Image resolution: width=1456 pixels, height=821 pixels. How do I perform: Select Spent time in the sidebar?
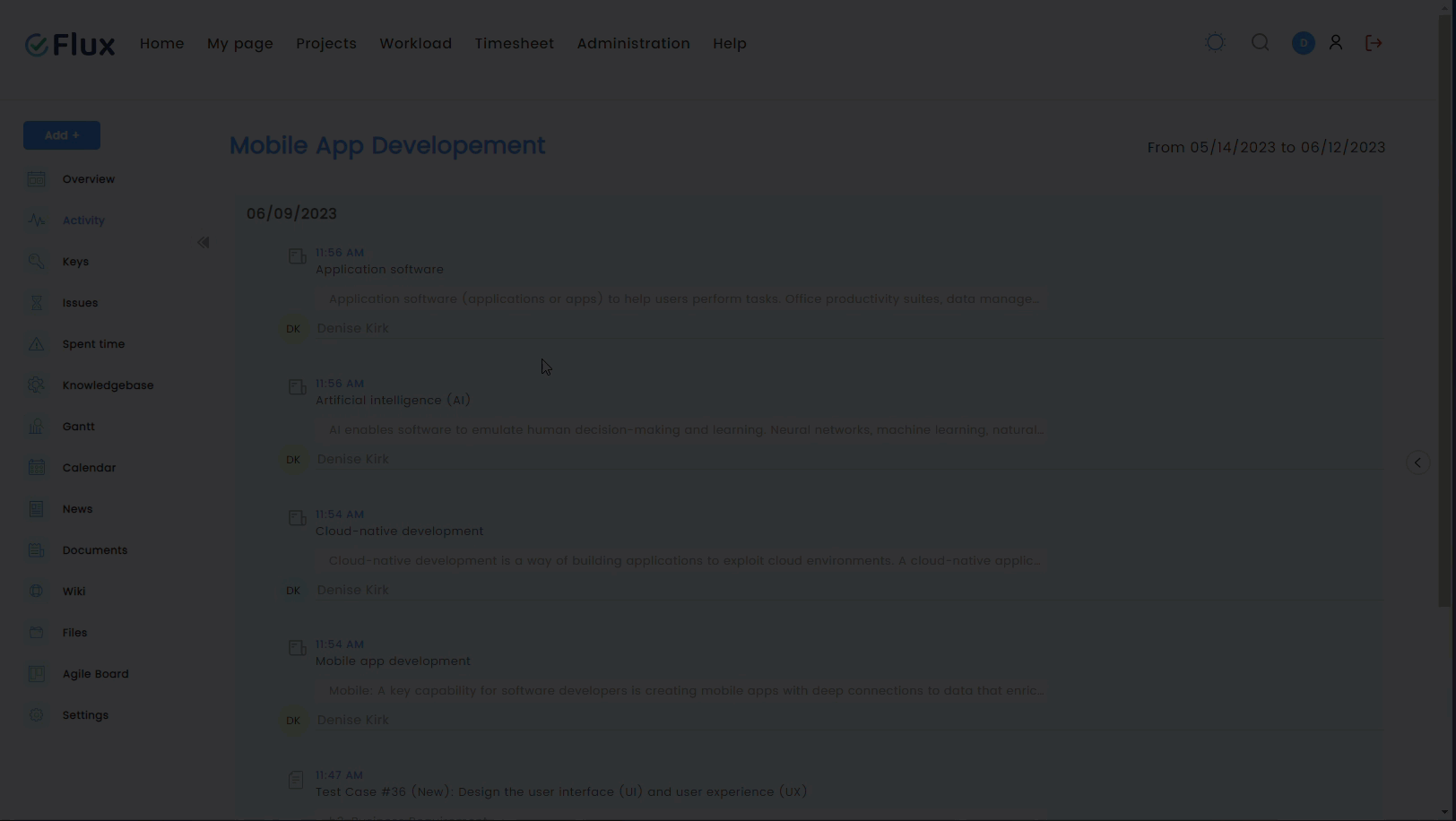[93, 344]
